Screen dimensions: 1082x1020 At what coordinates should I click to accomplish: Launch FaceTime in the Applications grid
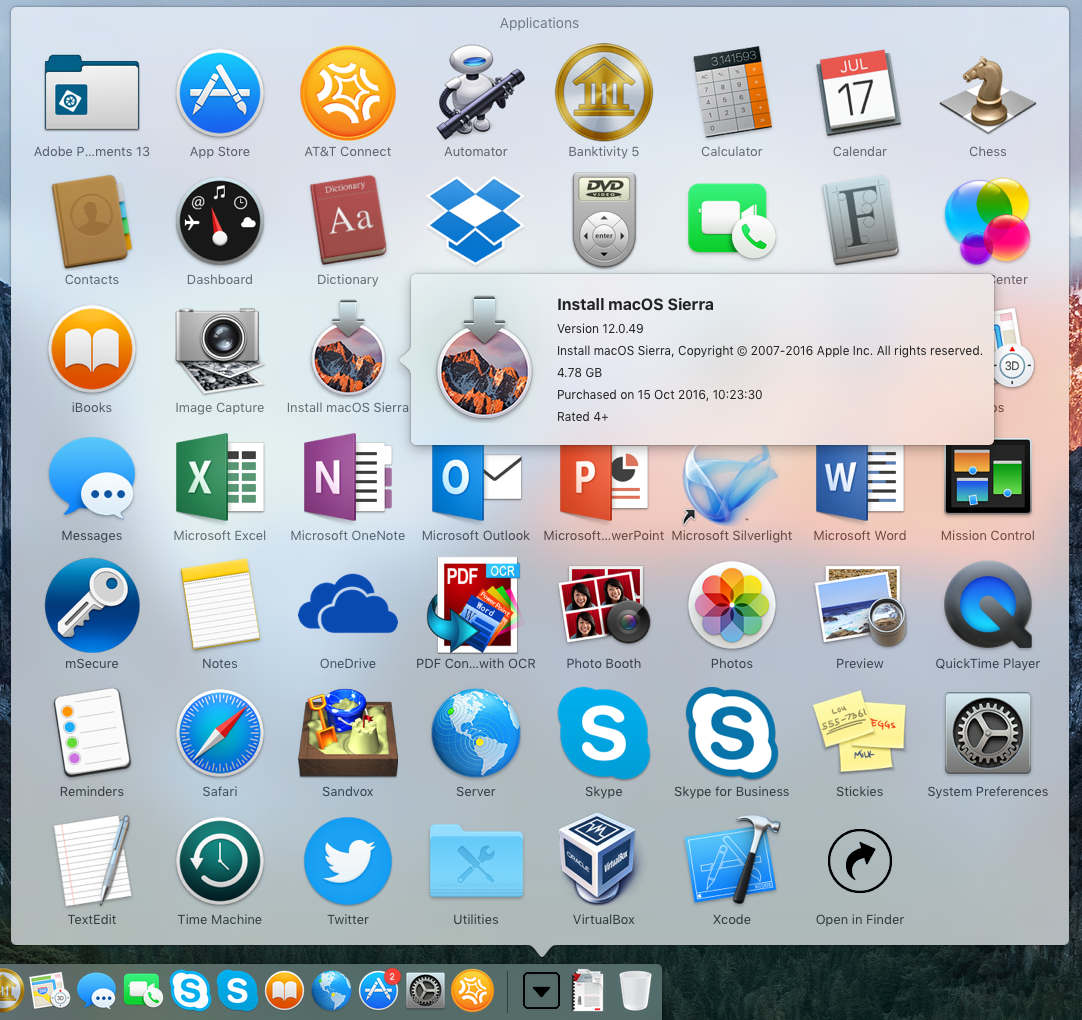tap(731, 219)
